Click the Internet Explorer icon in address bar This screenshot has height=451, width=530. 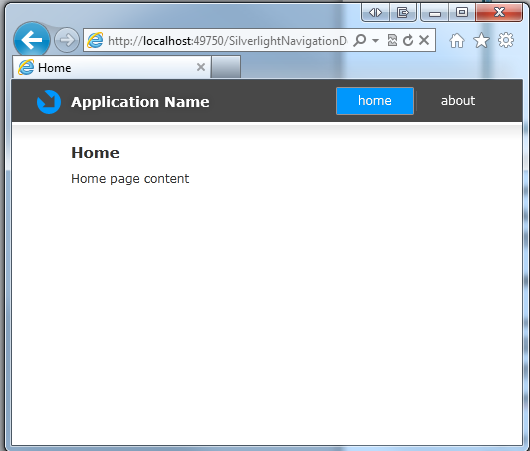click(95, 41)
